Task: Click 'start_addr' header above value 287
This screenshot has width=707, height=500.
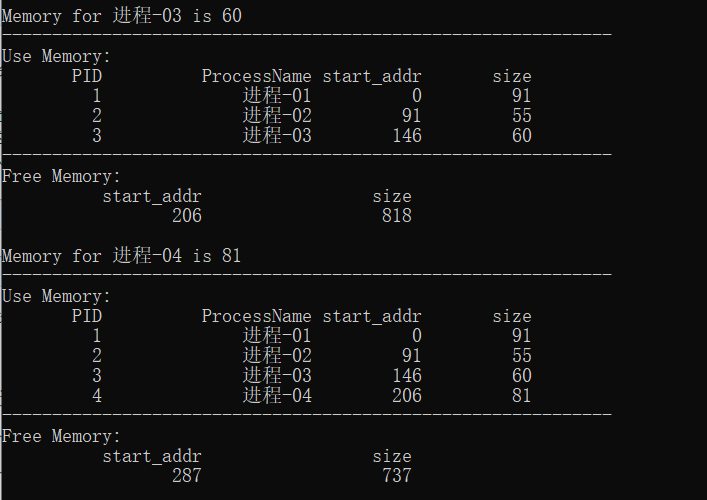Action: coord(151,456)
